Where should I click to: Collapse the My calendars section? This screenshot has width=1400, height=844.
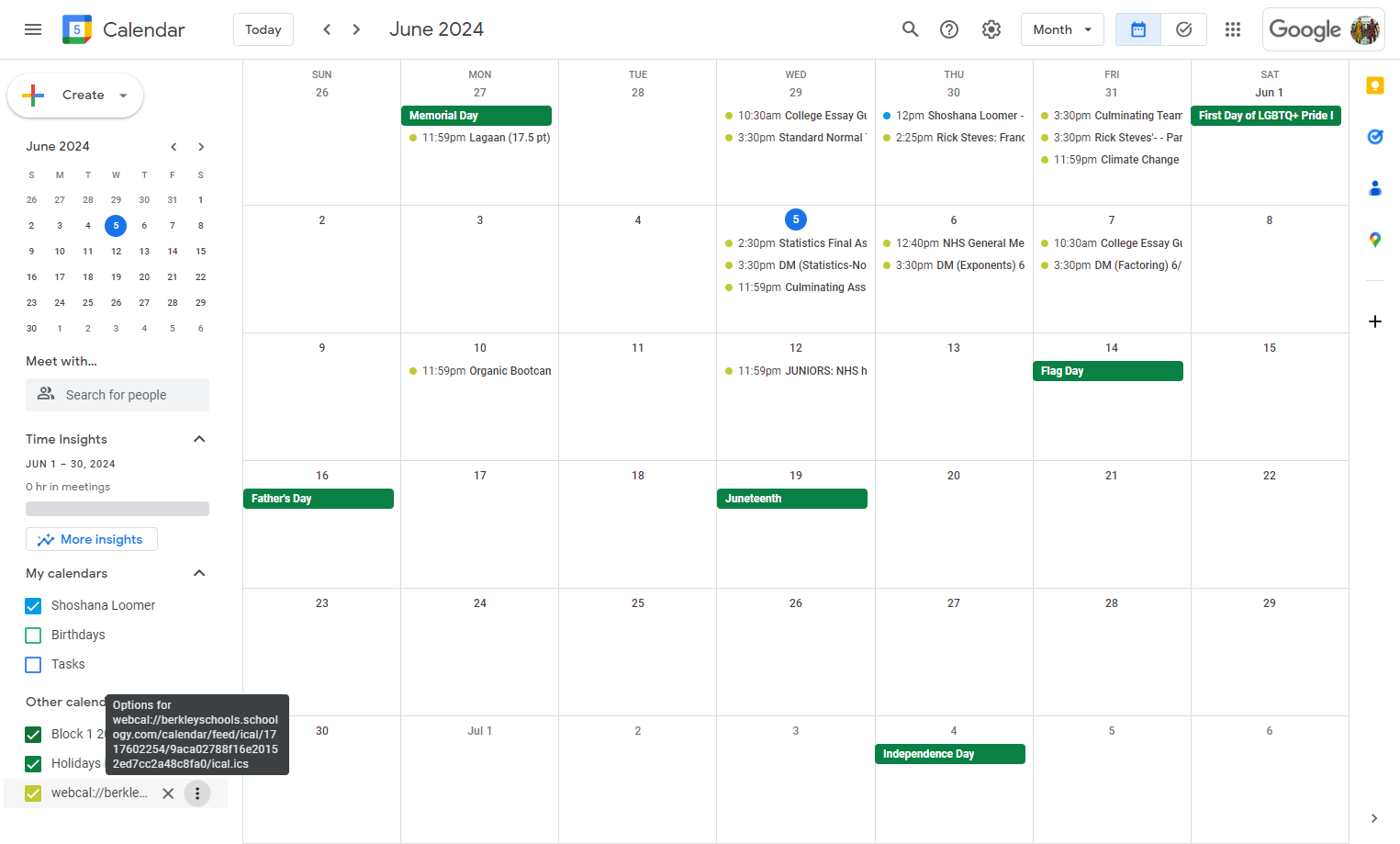(x=199, y=573)
